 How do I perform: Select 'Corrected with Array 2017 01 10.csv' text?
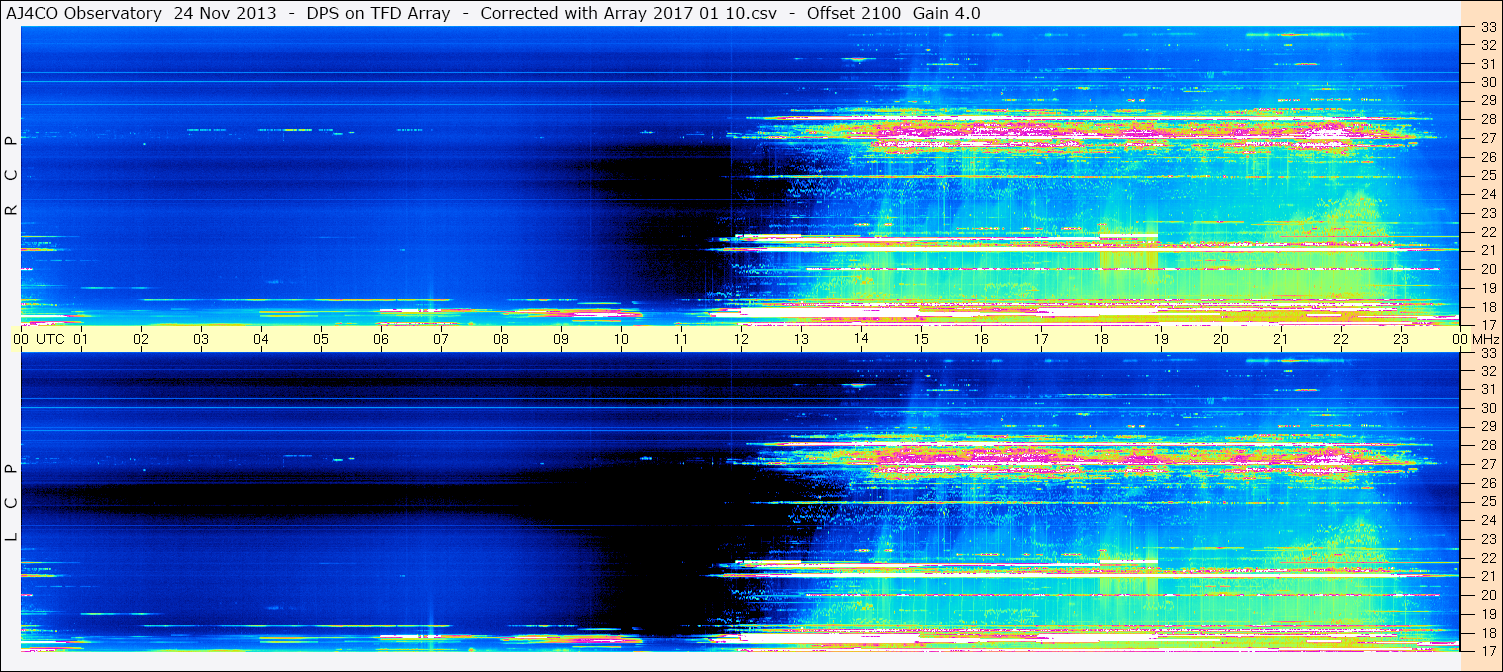tap(629, 13)
